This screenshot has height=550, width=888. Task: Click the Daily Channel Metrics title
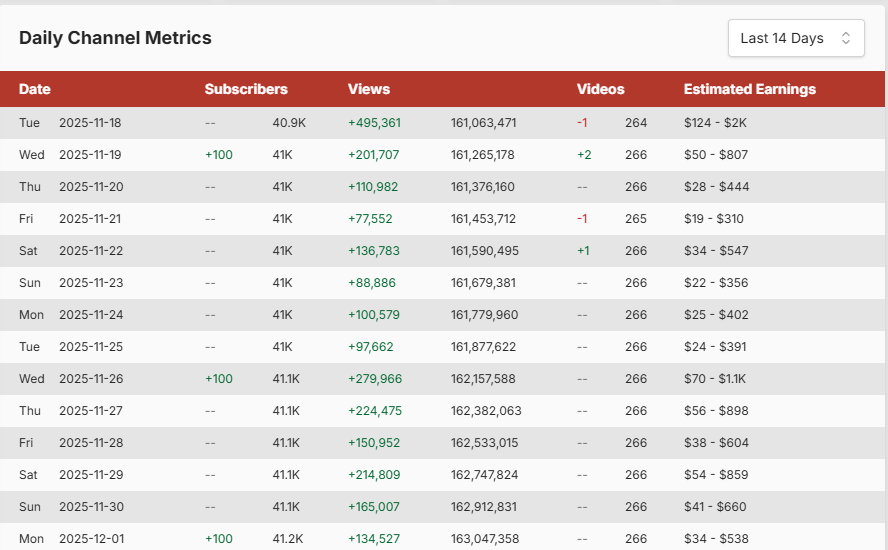(115, 38)
